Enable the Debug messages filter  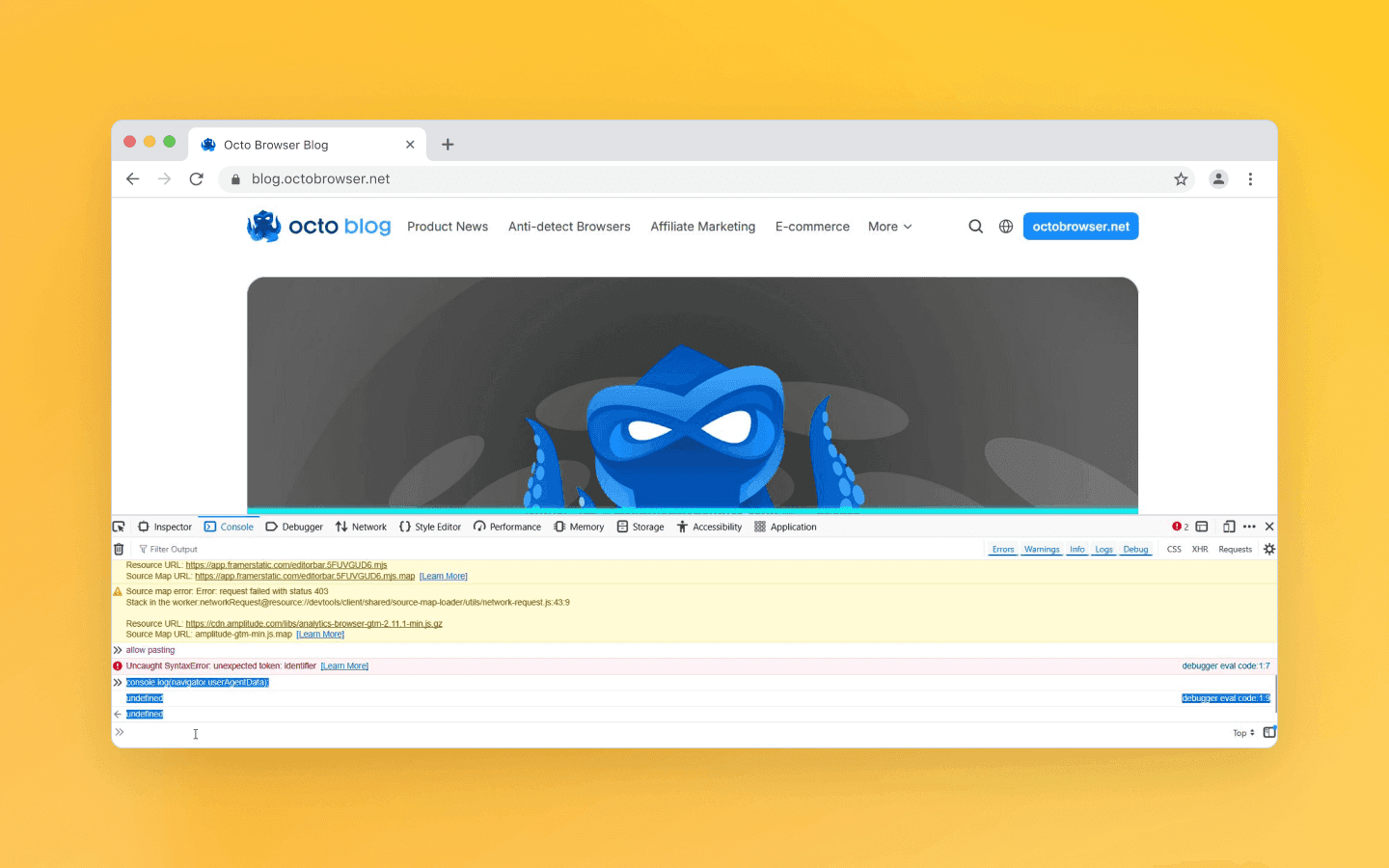point(1135,549)
